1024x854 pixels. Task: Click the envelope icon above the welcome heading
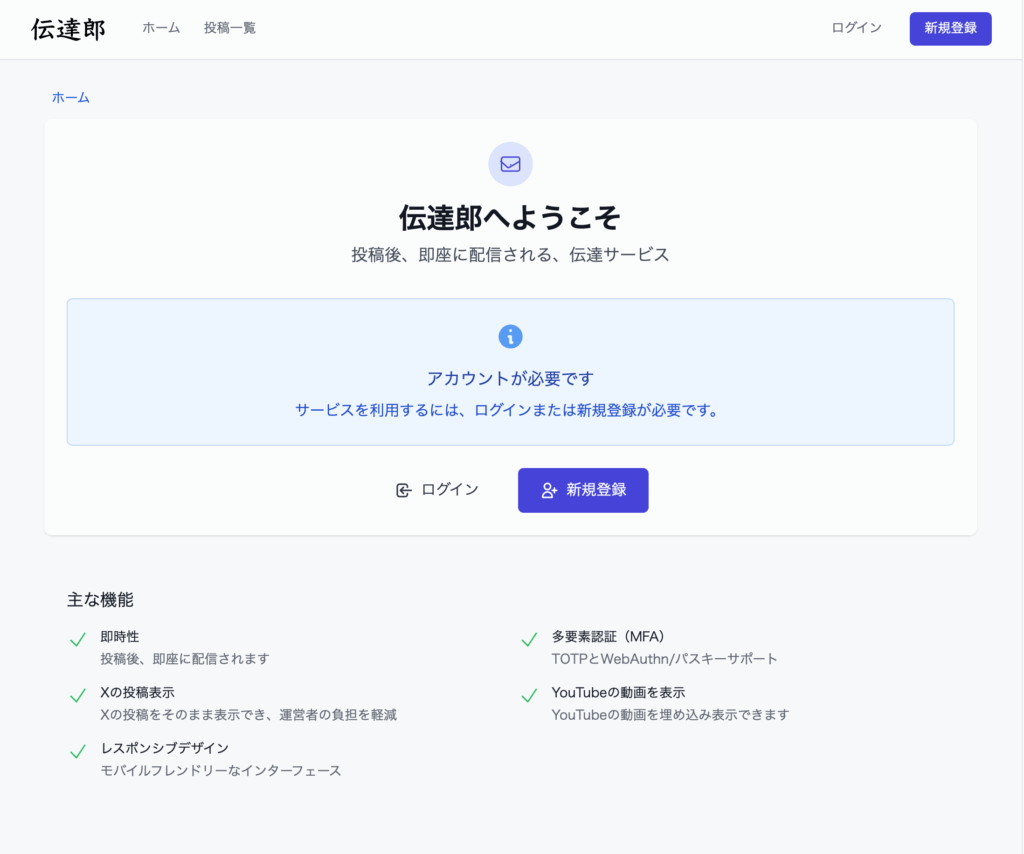coord(510,163)
